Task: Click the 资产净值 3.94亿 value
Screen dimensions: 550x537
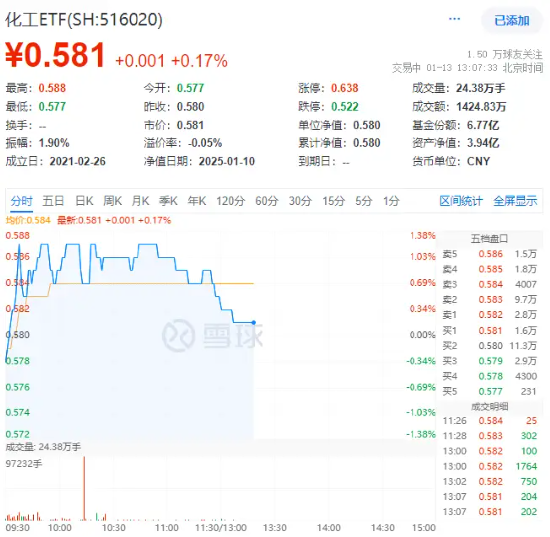Action: [x=483, y=143]
